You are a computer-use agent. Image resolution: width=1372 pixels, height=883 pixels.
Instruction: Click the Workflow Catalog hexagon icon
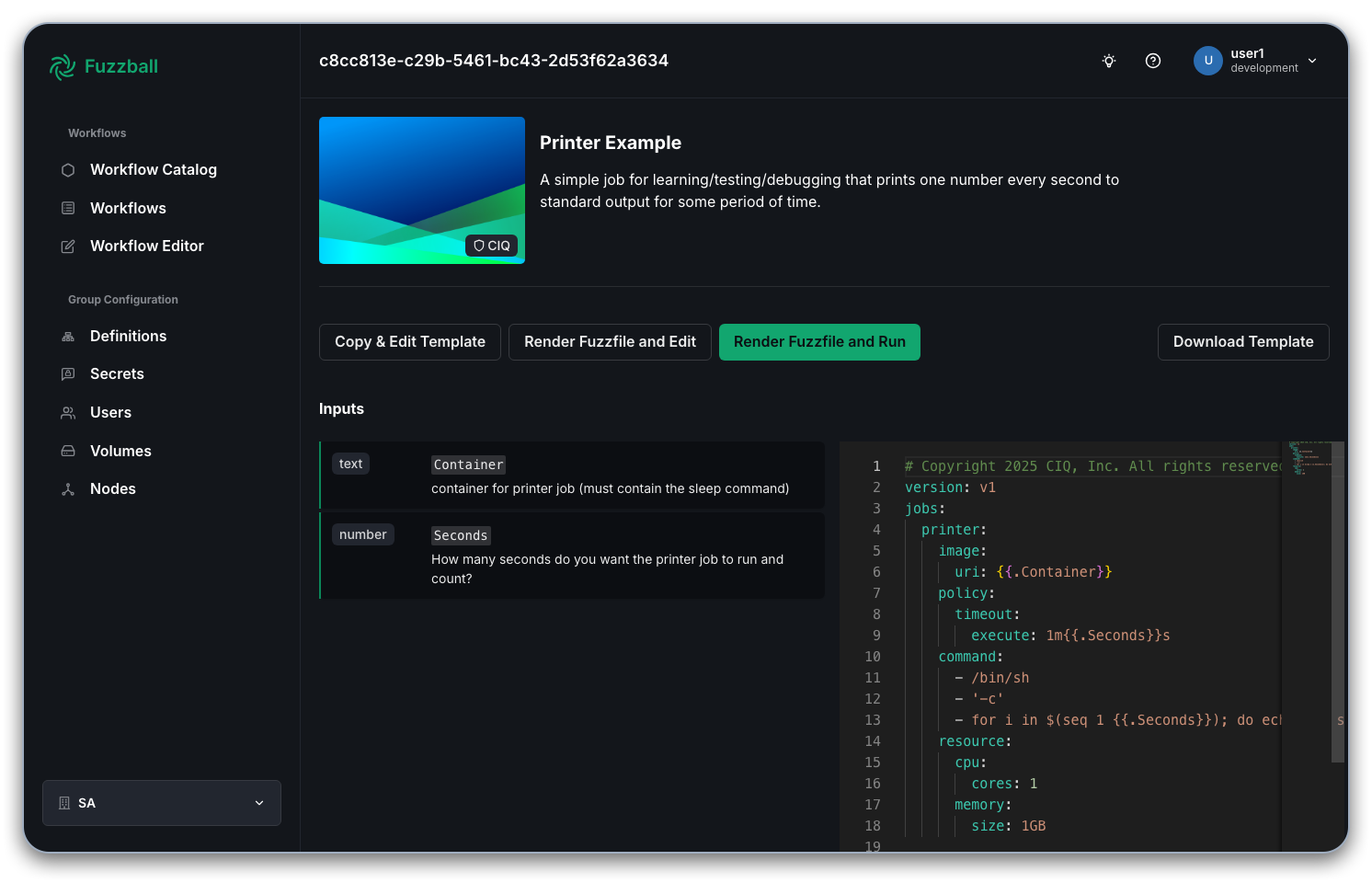pyautogui.click(x=68, y=170)
